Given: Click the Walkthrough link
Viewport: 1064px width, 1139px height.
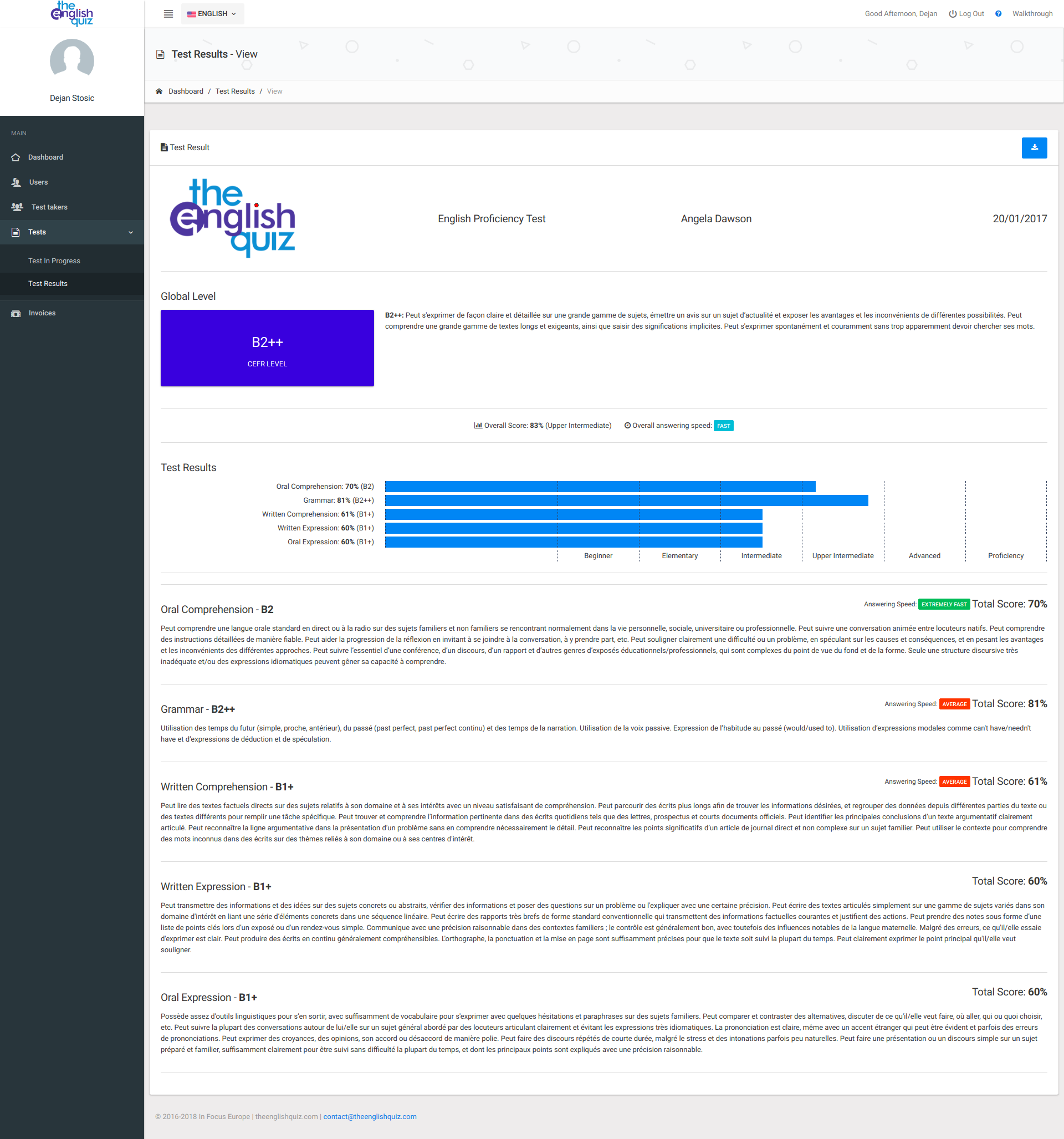Looking at the screenshot, I should coord(1032,14).
